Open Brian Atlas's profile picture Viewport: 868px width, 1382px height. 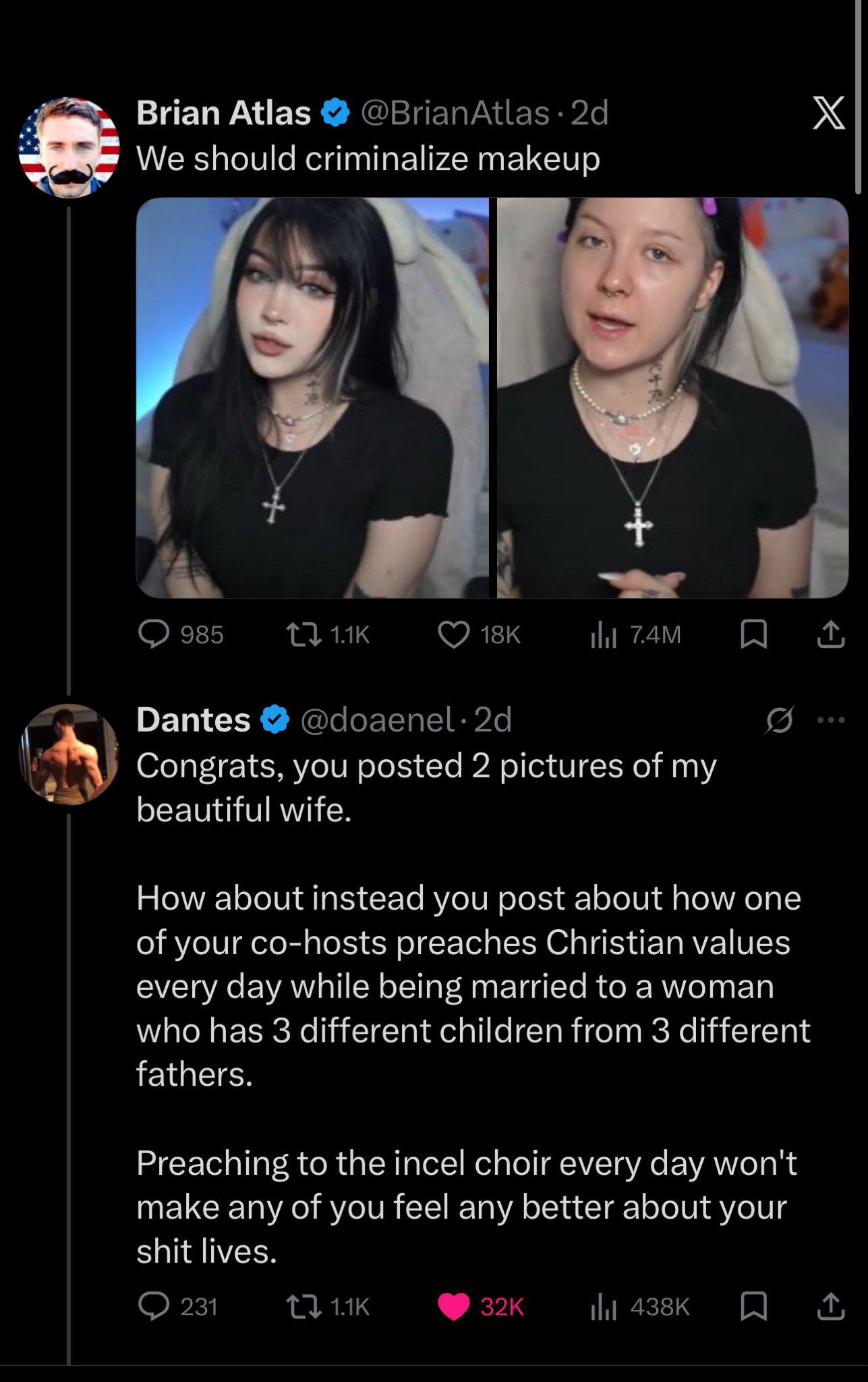coord(69,148)
